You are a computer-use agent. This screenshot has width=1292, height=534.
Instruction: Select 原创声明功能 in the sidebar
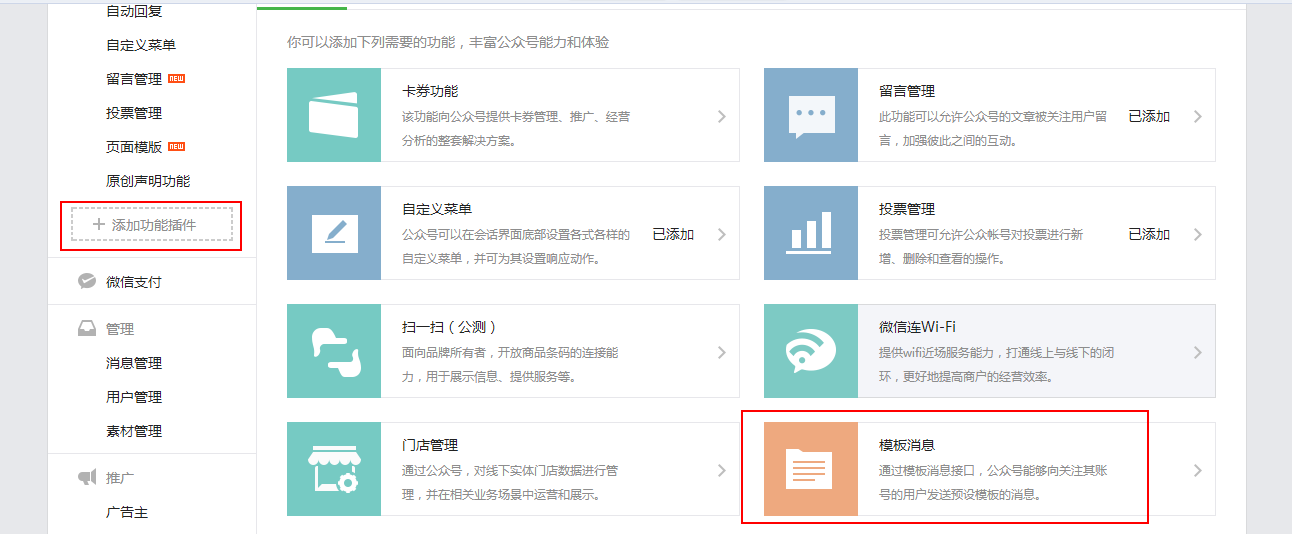[148, 181]
